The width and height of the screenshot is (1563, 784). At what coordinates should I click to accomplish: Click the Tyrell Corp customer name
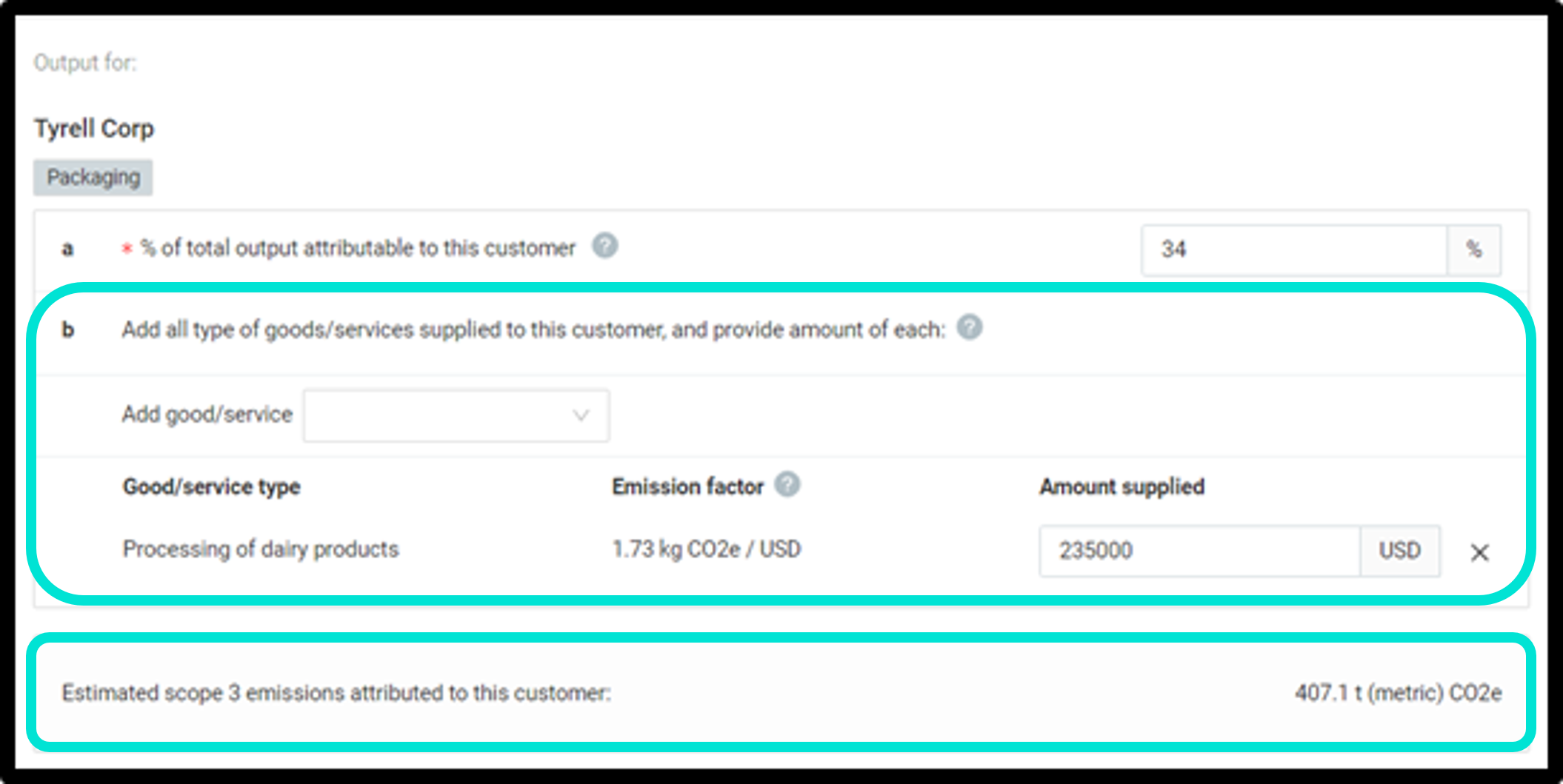point(94,128)
